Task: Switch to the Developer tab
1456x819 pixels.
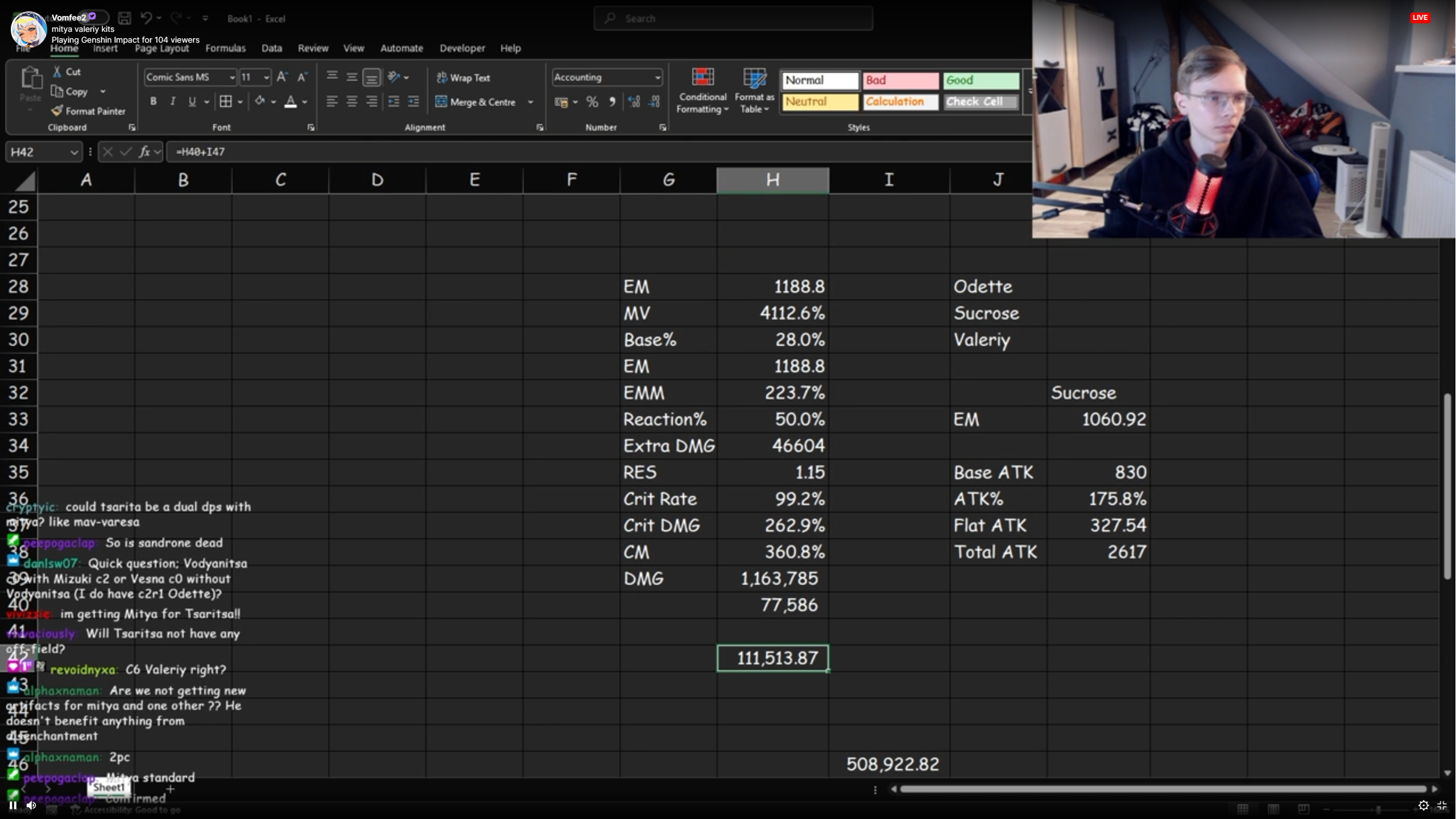Action: tap(462, 48)
